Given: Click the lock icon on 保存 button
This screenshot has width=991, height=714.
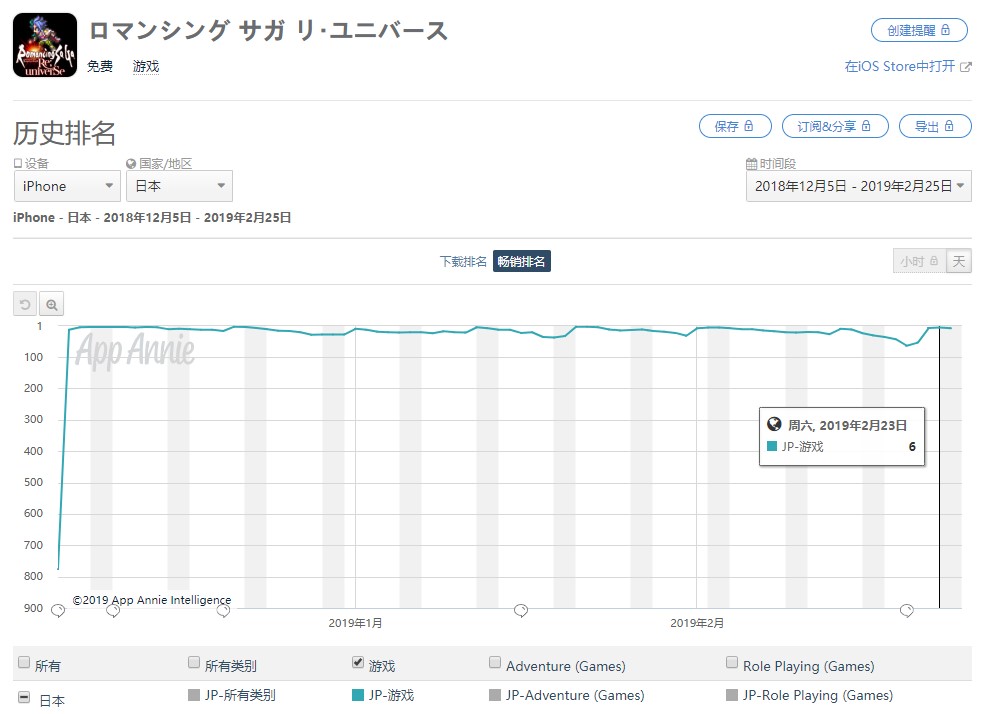Looking at the screenshot, I should pyautogui.click(x=749, y=126).
